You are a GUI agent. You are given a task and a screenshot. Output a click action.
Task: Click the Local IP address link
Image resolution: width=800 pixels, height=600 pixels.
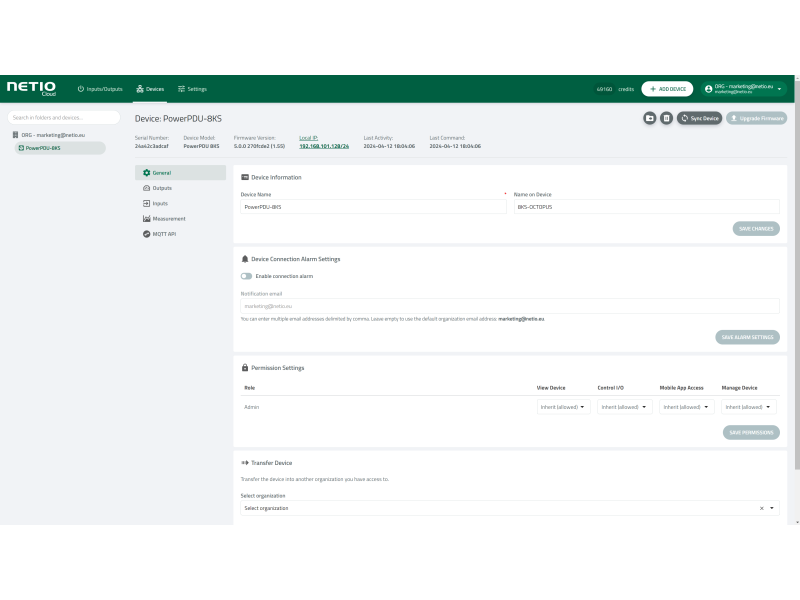(x=324, y=146)
